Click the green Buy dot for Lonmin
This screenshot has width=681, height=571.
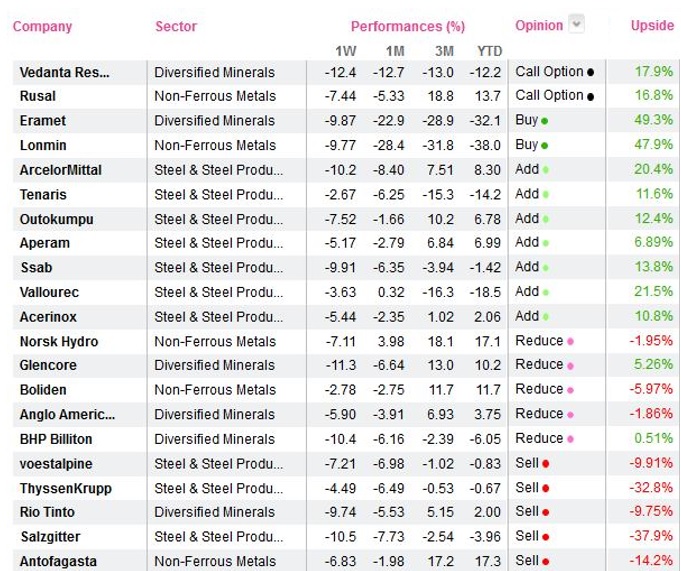point(545,145)
